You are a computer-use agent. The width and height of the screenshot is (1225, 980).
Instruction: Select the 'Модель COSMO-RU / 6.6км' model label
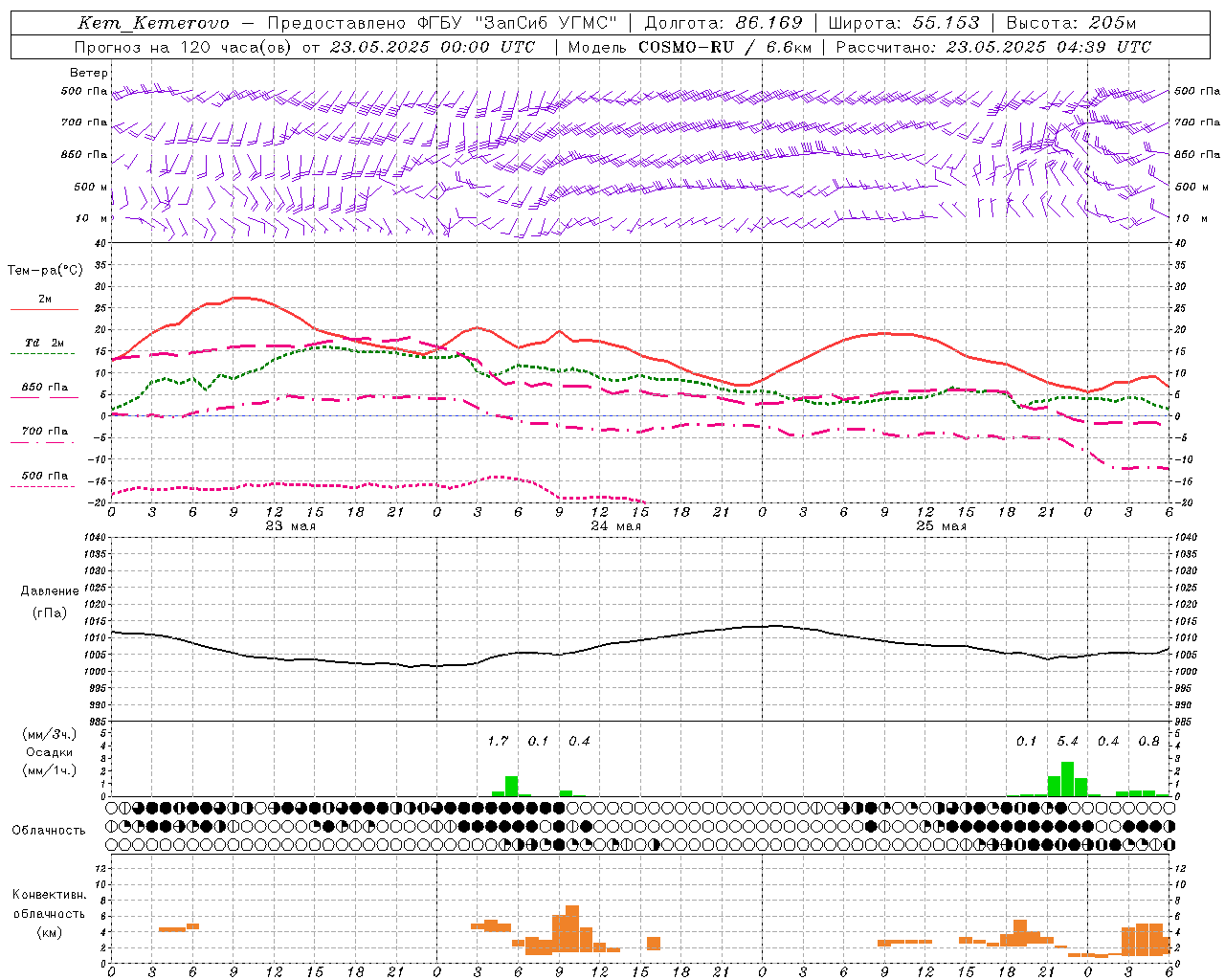689,47
